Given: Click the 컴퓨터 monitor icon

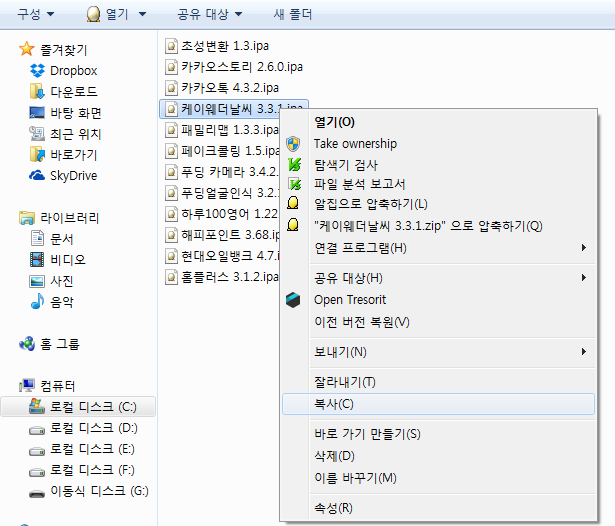Looking at the screenshot, I should click(27, 386).
